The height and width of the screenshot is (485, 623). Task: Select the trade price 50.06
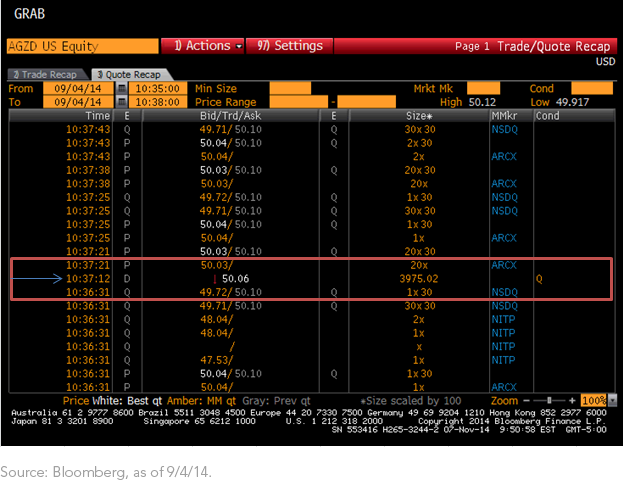236,279
